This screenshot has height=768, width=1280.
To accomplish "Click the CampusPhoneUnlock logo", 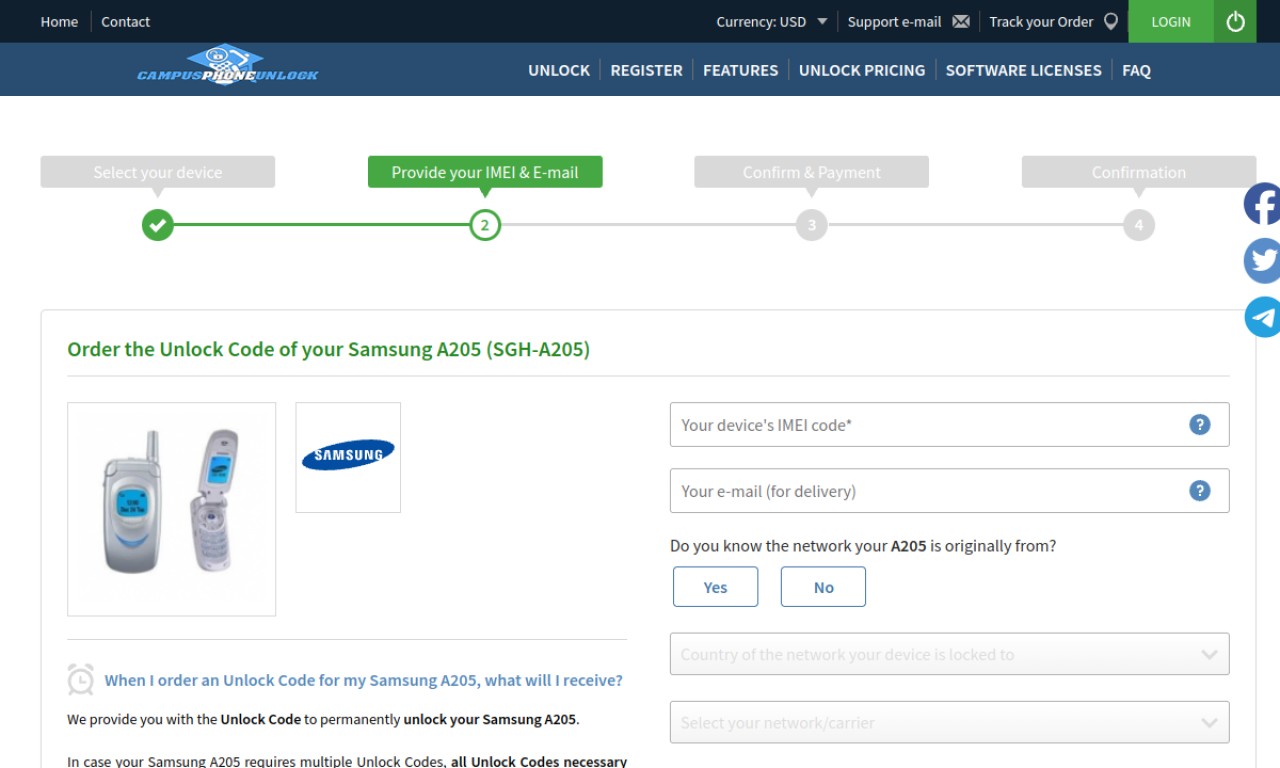I will coord(228,65).
